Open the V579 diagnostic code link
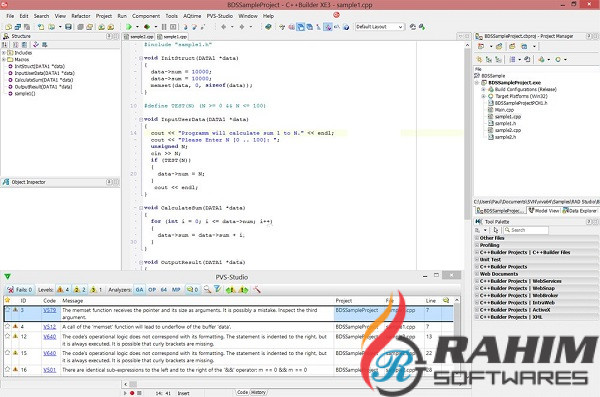600x397 pixels. coord(49,310)
